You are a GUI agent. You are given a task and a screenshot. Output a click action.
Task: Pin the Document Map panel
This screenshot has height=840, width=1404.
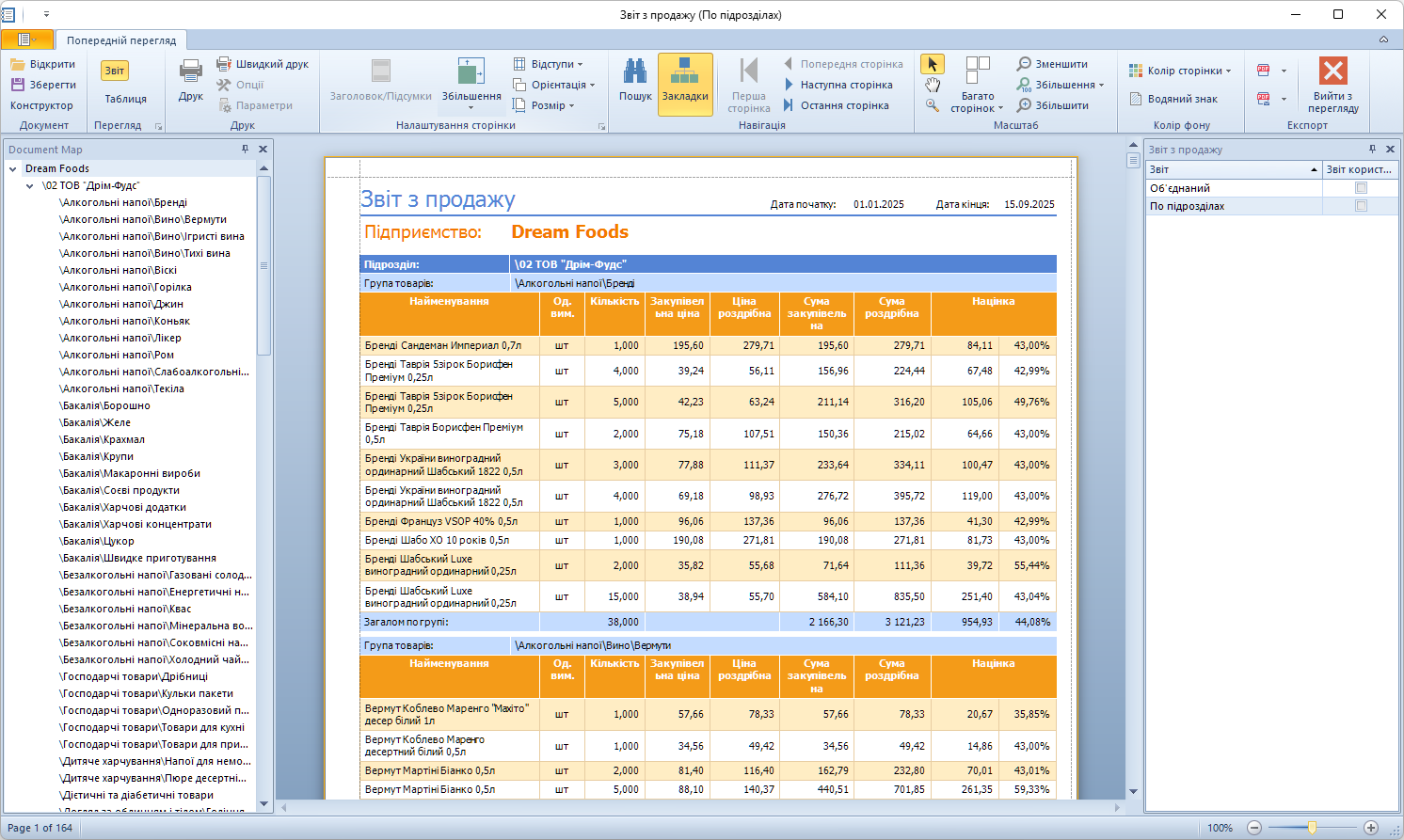tap(245, 149)
